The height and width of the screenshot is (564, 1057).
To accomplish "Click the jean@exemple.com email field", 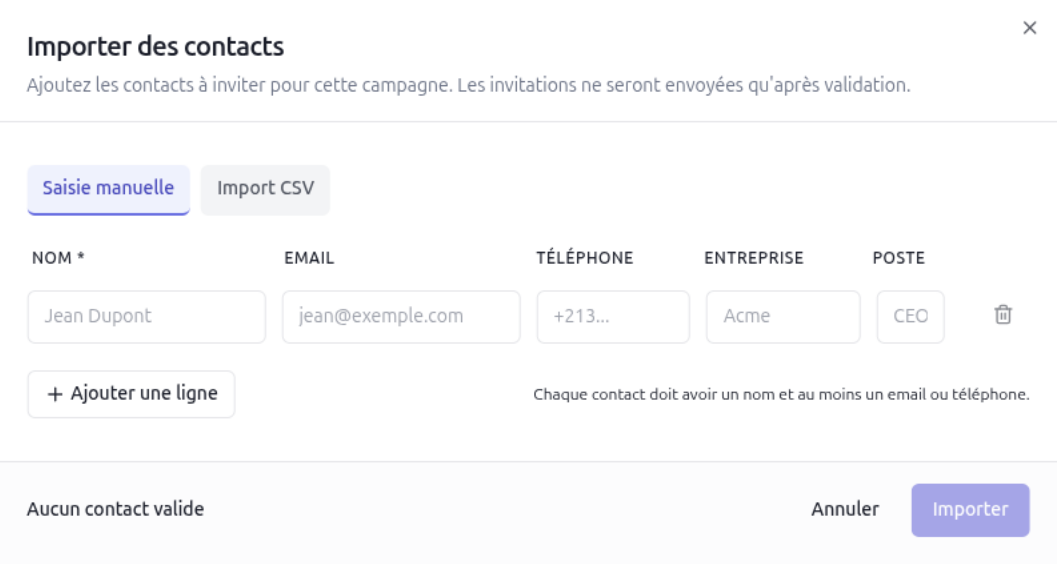I will pyautogui.click(x=401, y=317).
